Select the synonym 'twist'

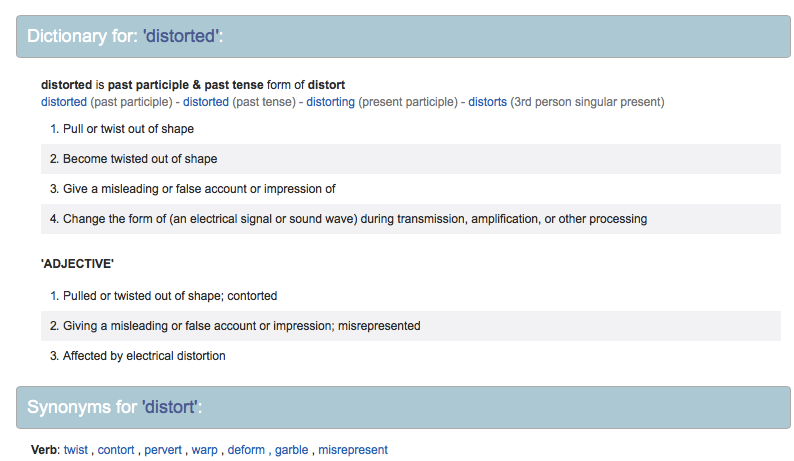(76, 450)
